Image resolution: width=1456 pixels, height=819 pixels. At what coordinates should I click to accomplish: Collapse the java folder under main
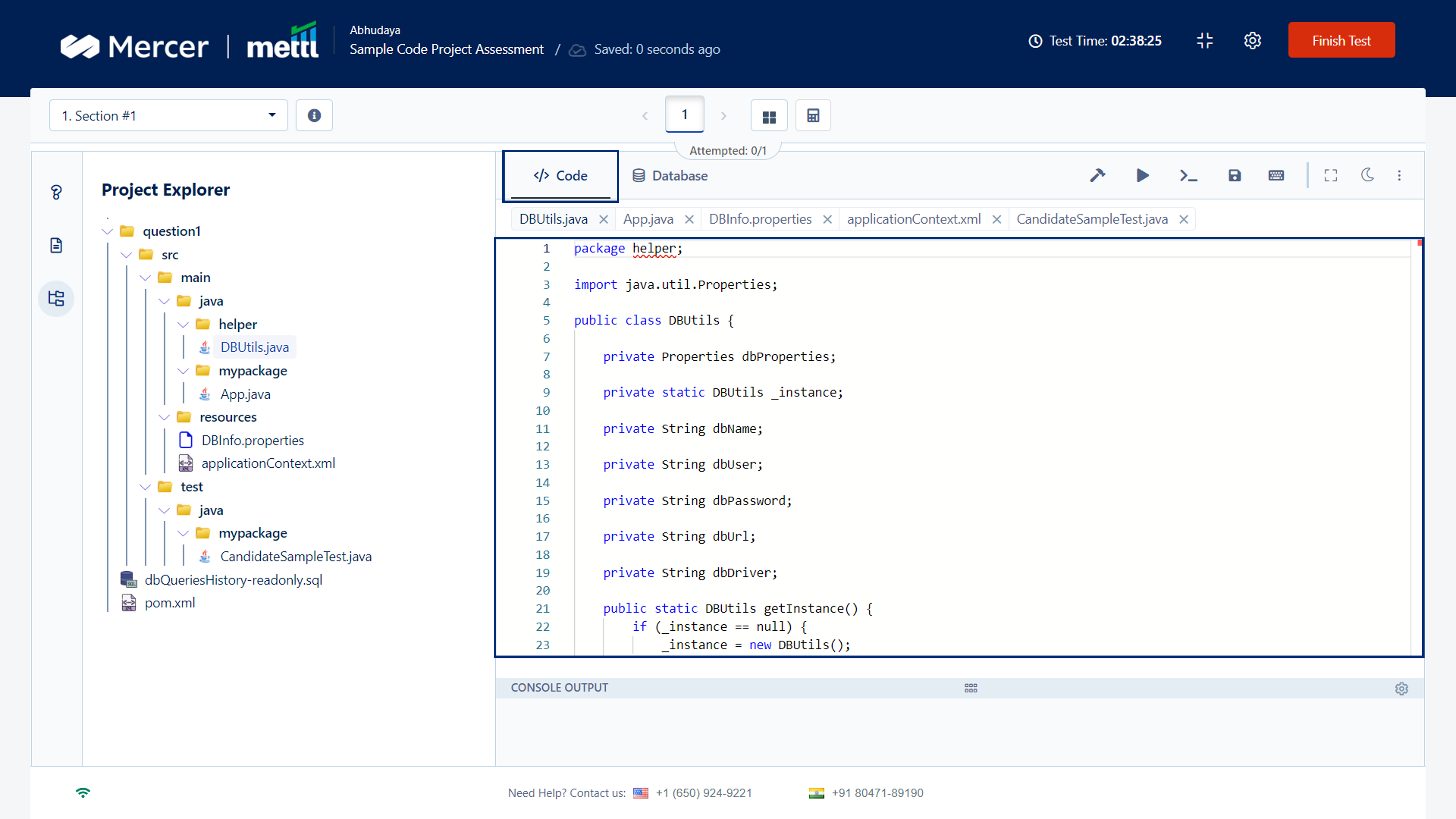click(x=164, y=301)
